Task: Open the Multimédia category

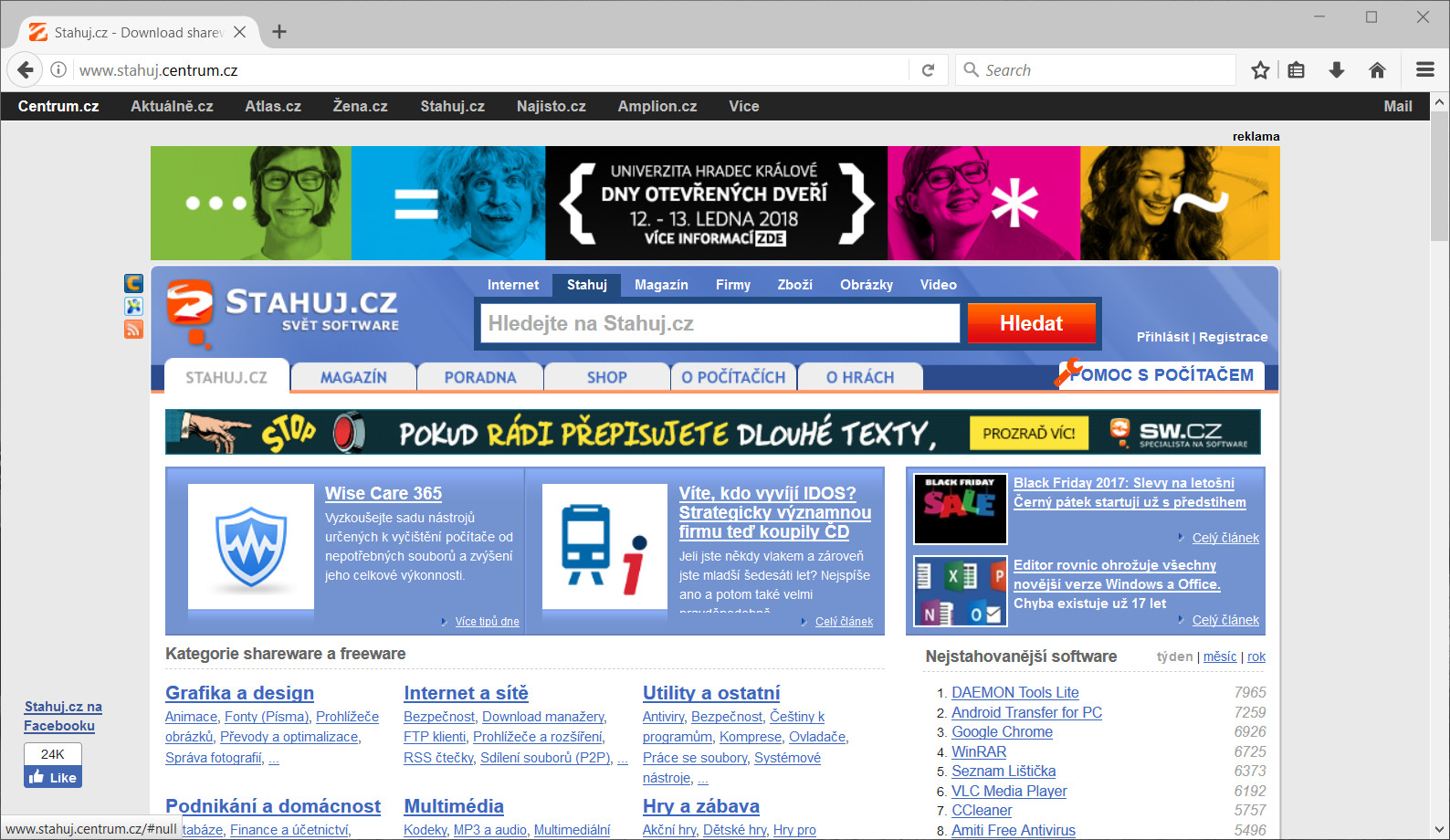Action: coord(454,806)
